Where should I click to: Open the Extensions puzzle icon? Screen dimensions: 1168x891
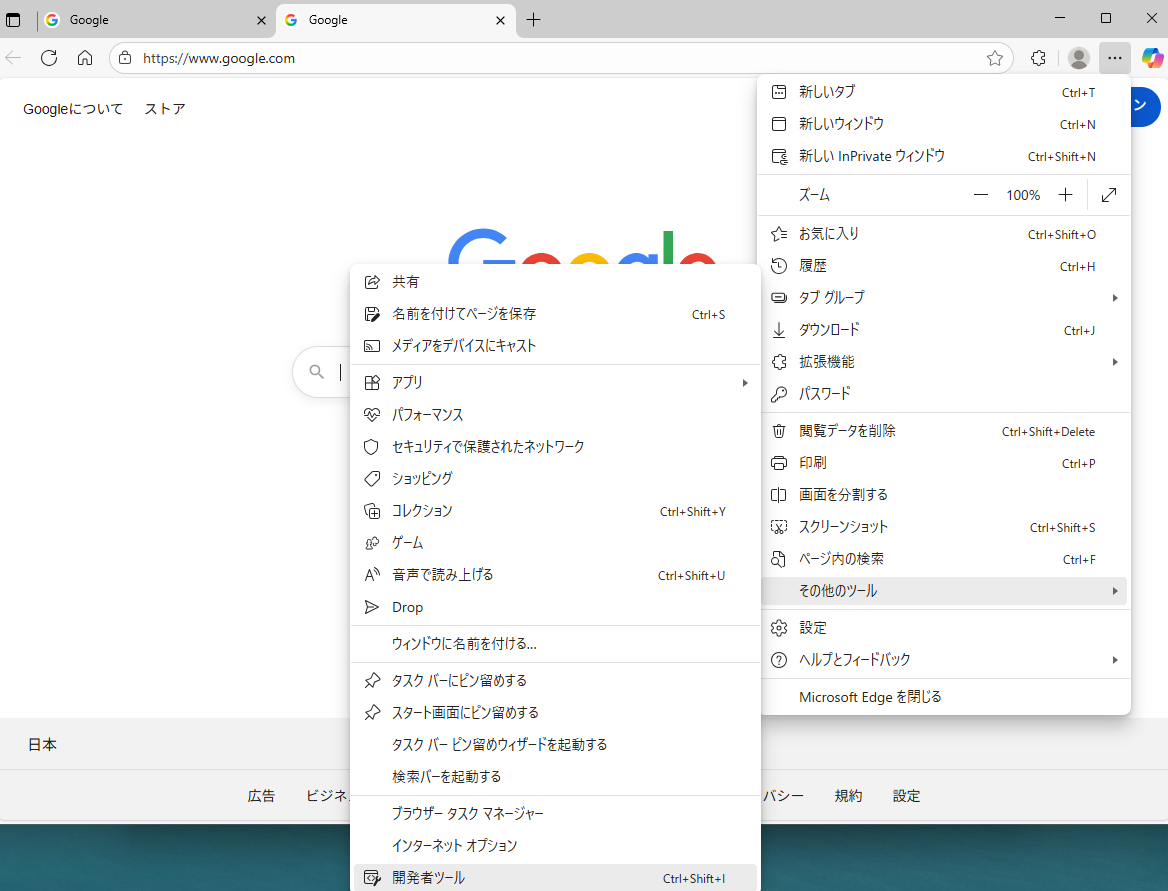point(1038,58)
